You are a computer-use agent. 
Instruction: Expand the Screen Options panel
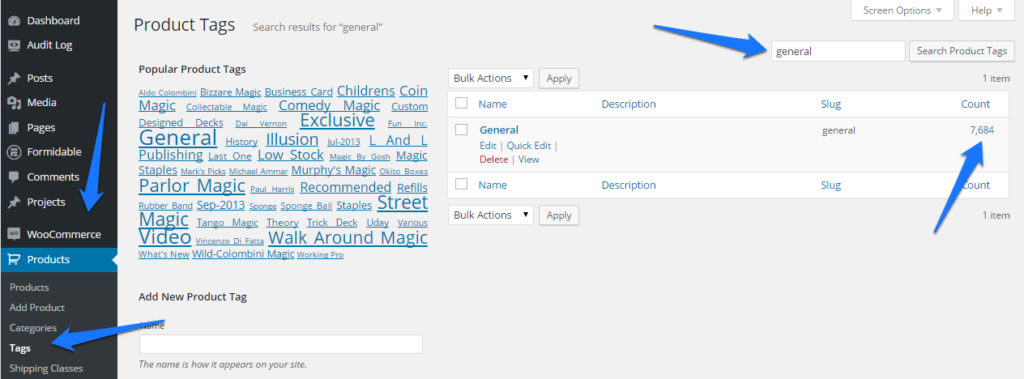point(903,10)
